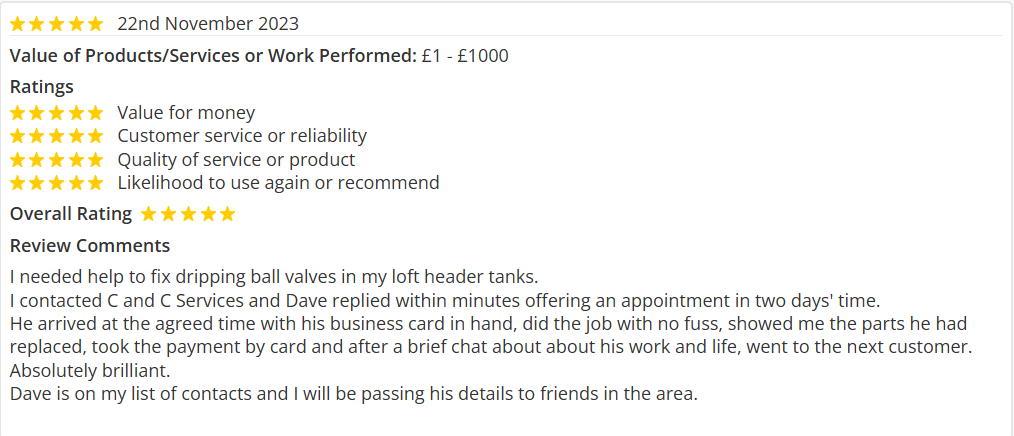The height and width of the screenshot is (436, 1014).
Task: Click the Value for money label text
Action: pos(186,113)
